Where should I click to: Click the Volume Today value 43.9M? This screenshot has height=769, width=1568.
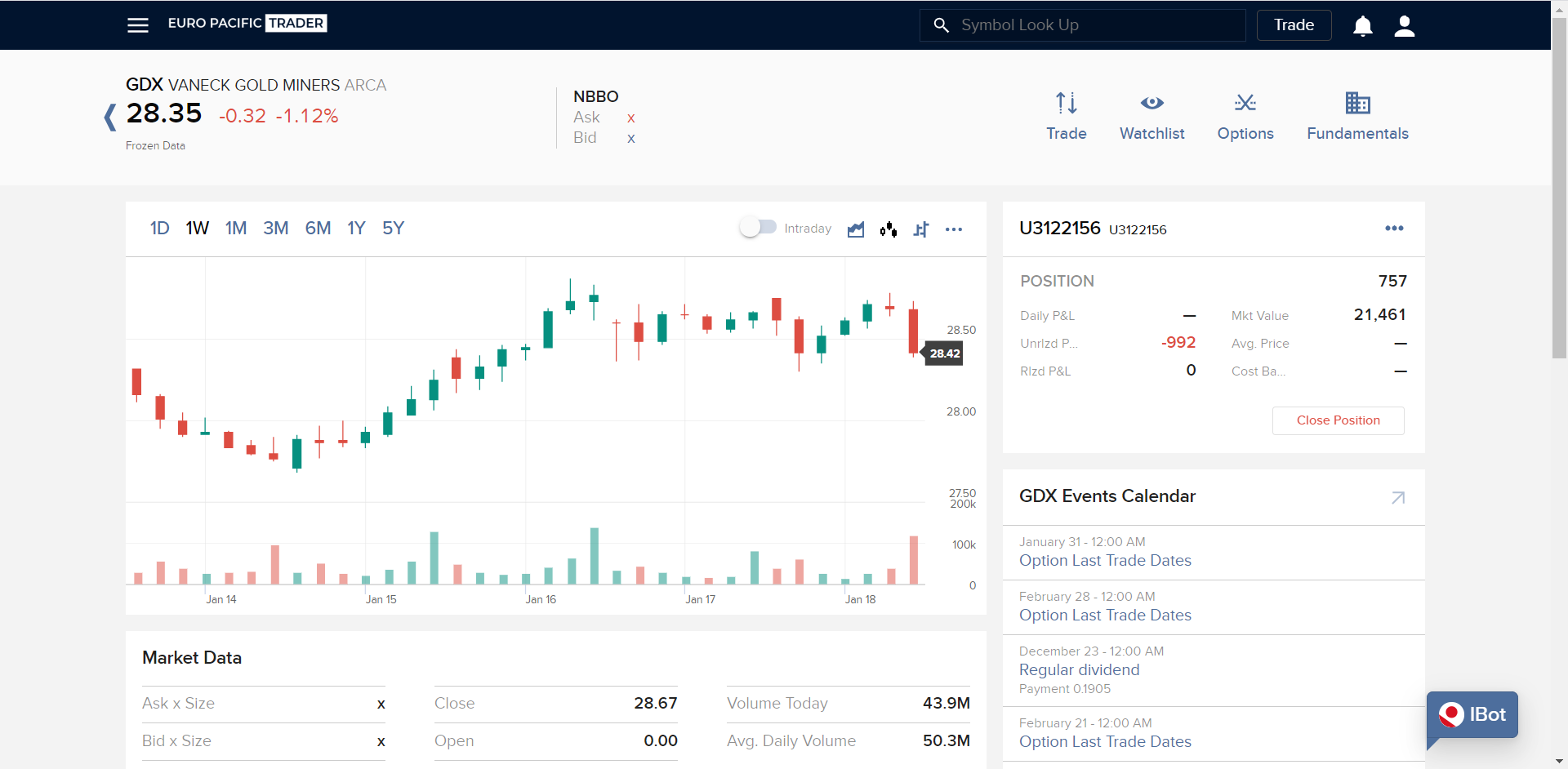coord(947,704)
